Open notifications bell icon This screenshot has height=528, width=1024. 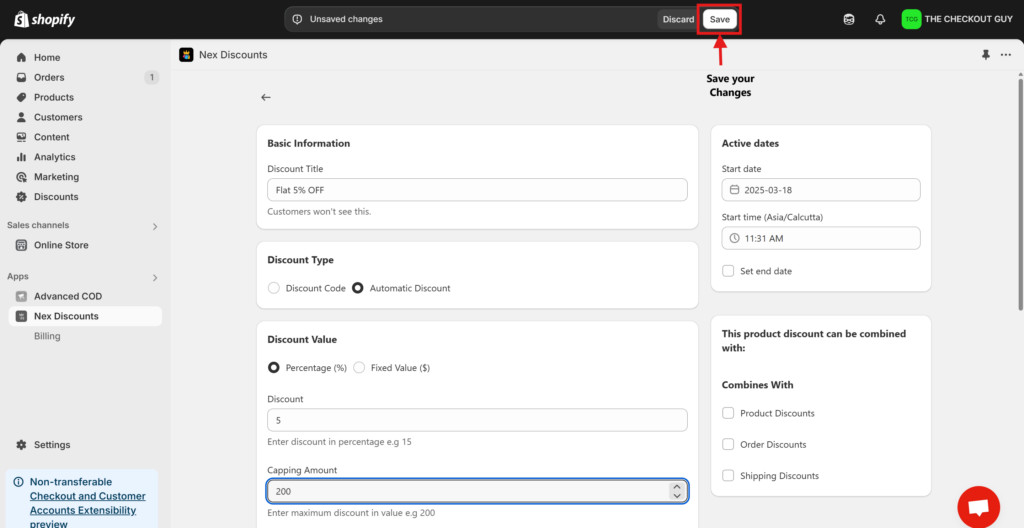(x=880, y=19)
